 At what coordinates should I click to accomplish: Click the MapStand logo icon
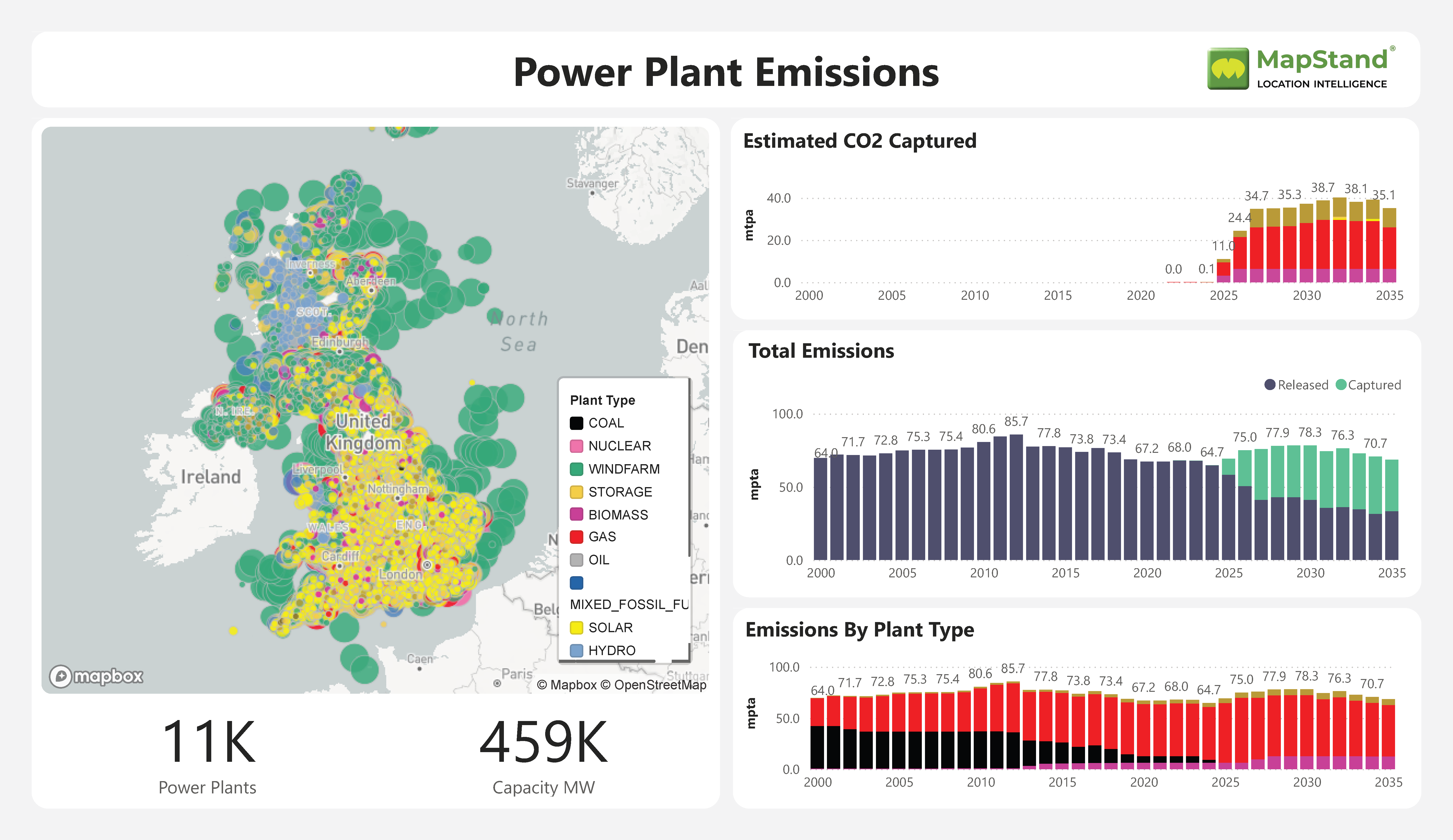[1228, 69]
